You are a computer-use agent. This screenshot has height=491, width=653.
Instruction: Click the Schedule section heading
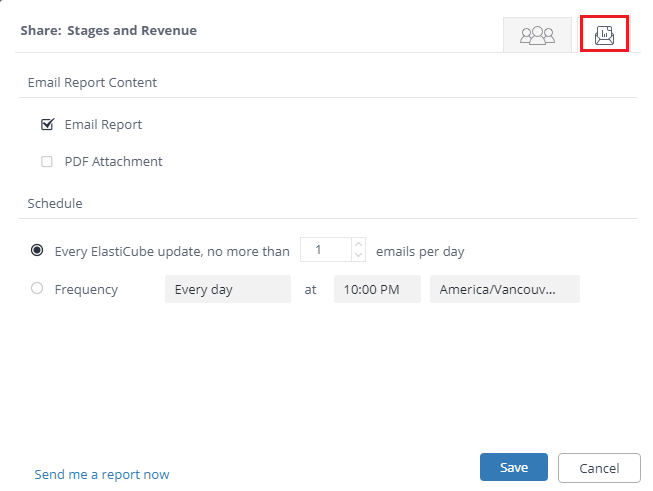(x=55, y=203)
